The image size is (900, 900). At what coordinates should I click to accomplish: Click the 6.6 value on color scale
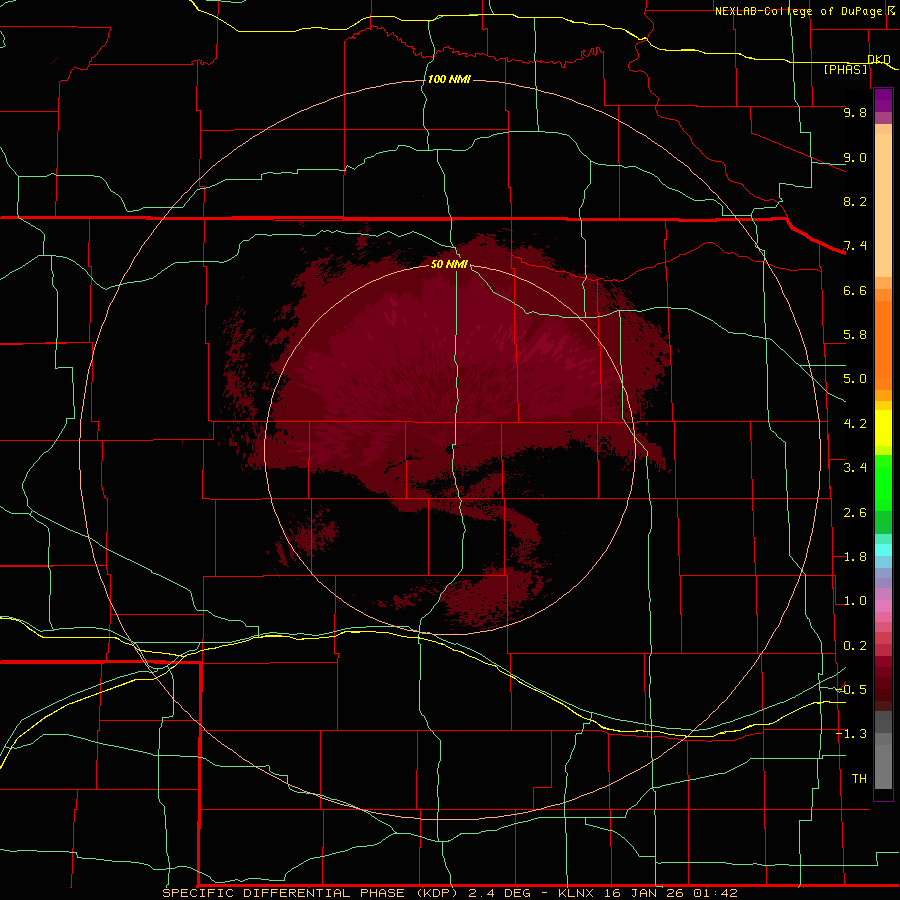coord(855,290)
